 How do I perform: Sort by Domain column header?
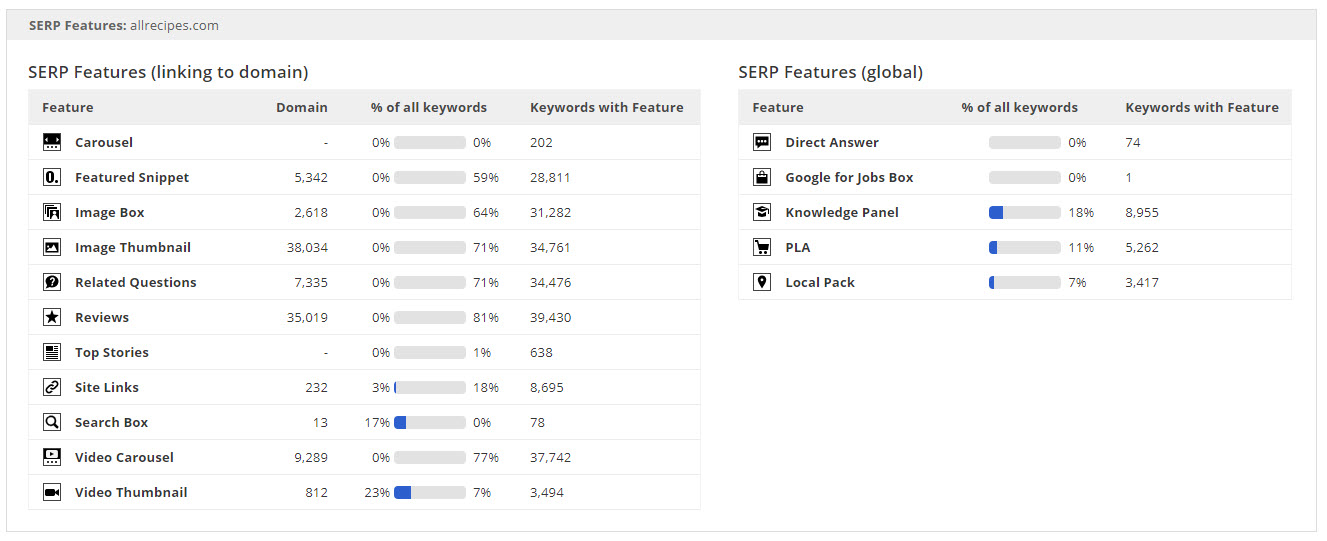click(301, 107)
